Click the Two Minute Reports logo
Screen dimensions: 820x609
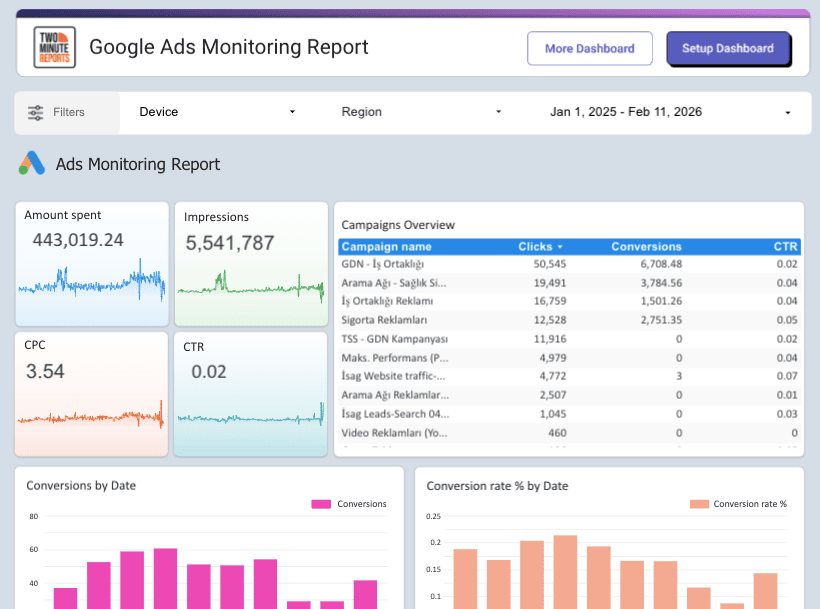tap(51, 47)
